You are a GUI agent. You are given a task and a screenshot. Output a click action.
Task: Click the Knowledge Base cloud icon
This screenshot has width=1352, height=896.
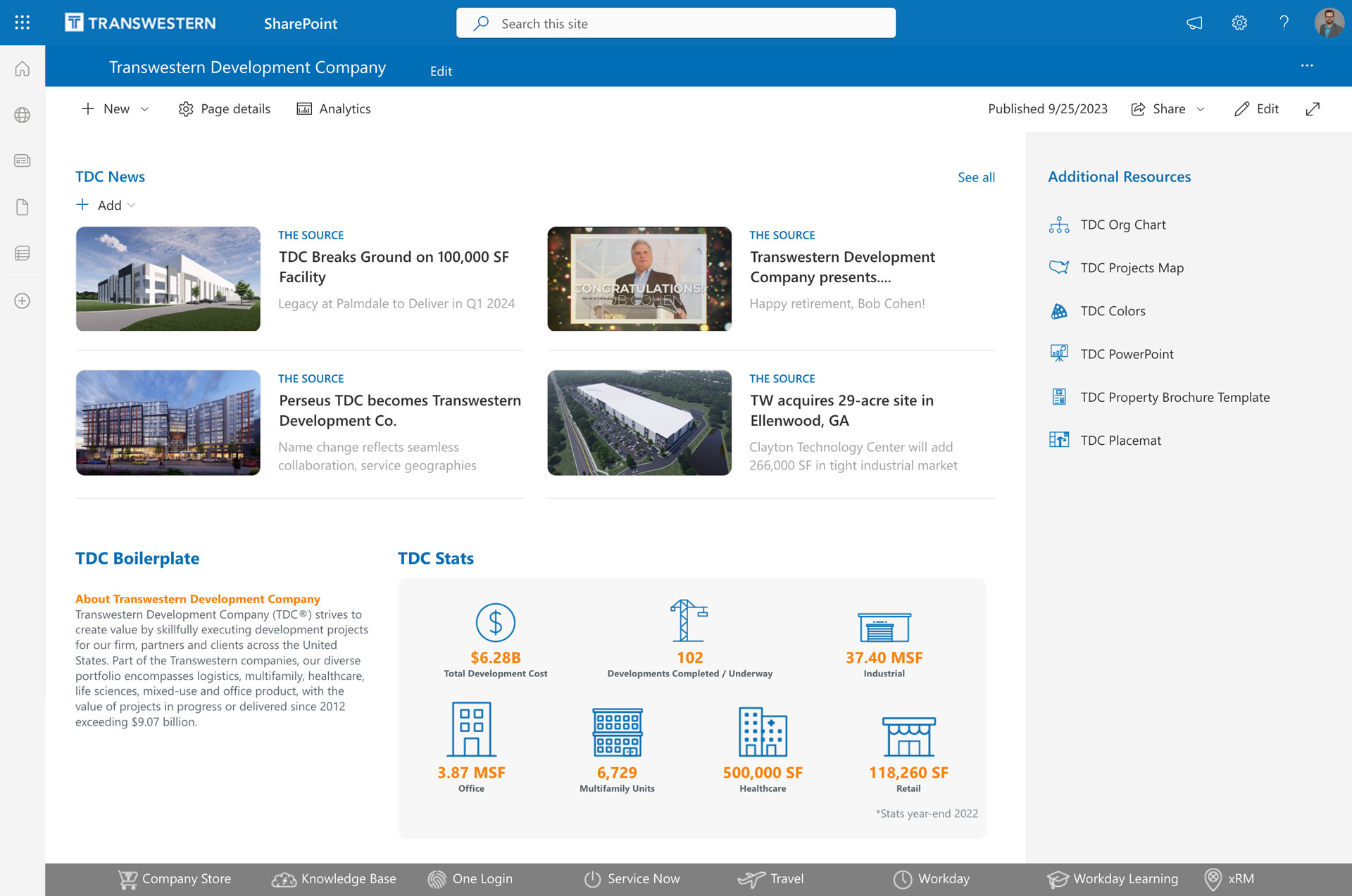pos(284,879)
